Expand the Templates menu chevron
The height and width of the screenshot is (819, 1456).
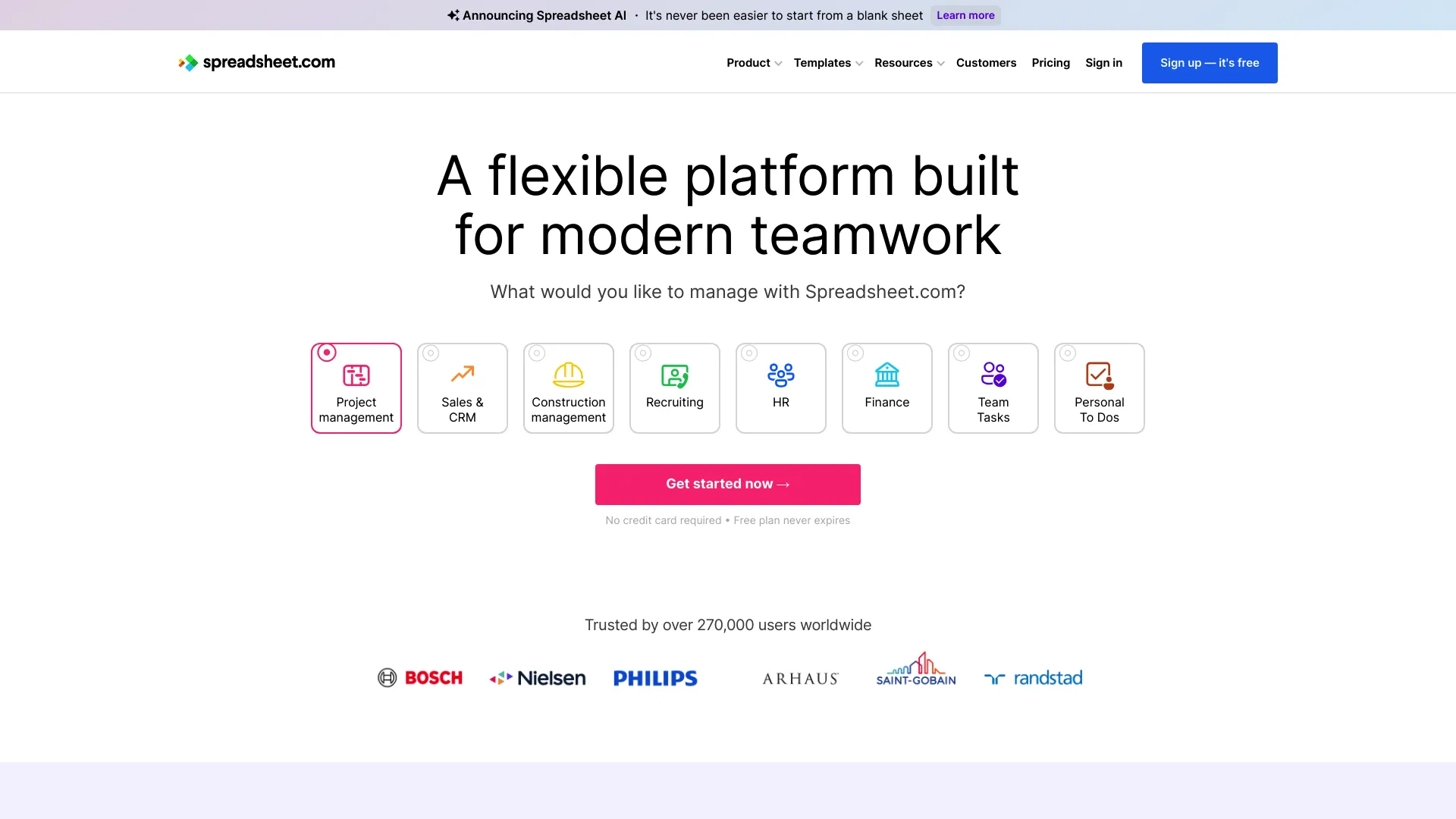pos(859,64)
